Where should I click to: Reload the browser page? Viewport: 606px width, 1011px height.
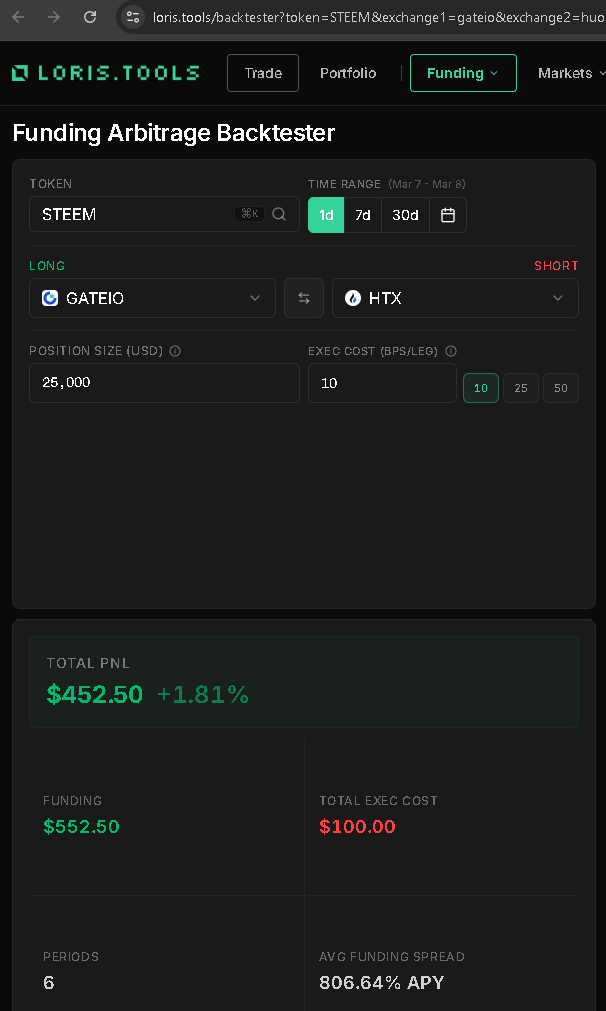[x=90, y=17]
